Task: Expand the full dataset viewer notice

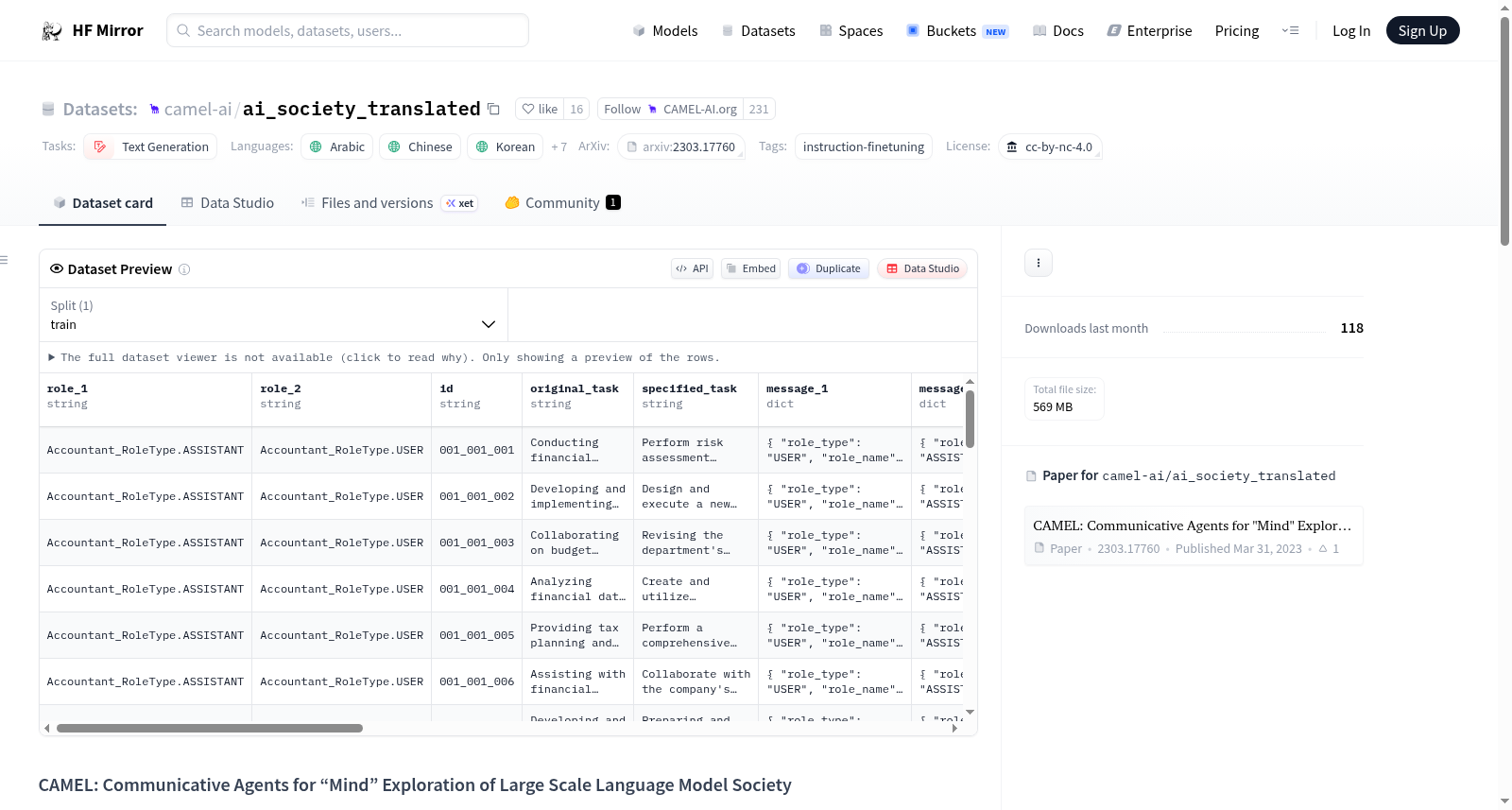Action: pos(384,357)
